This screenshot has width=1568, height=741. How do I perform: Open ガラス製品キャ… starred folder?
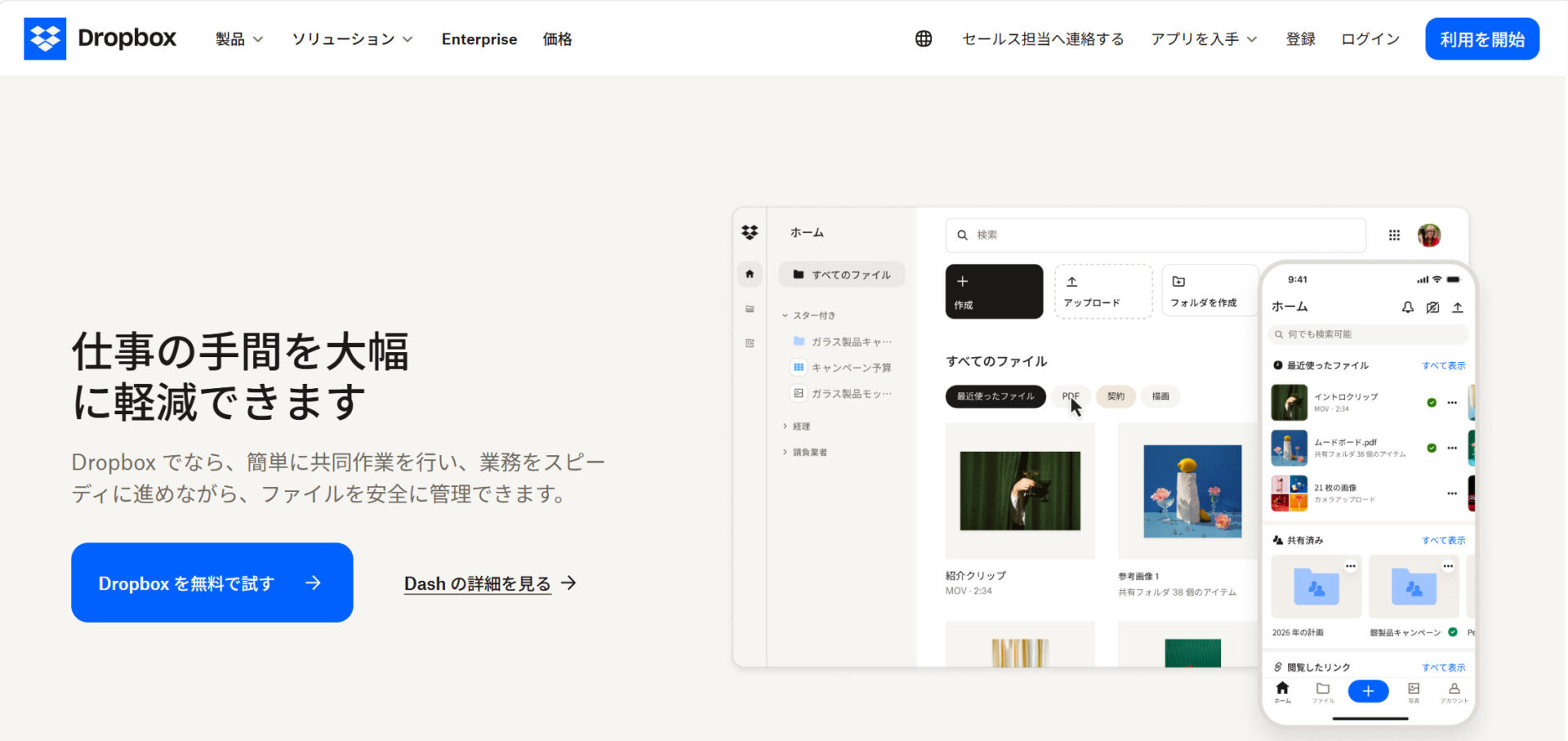[x=842, y=341]
